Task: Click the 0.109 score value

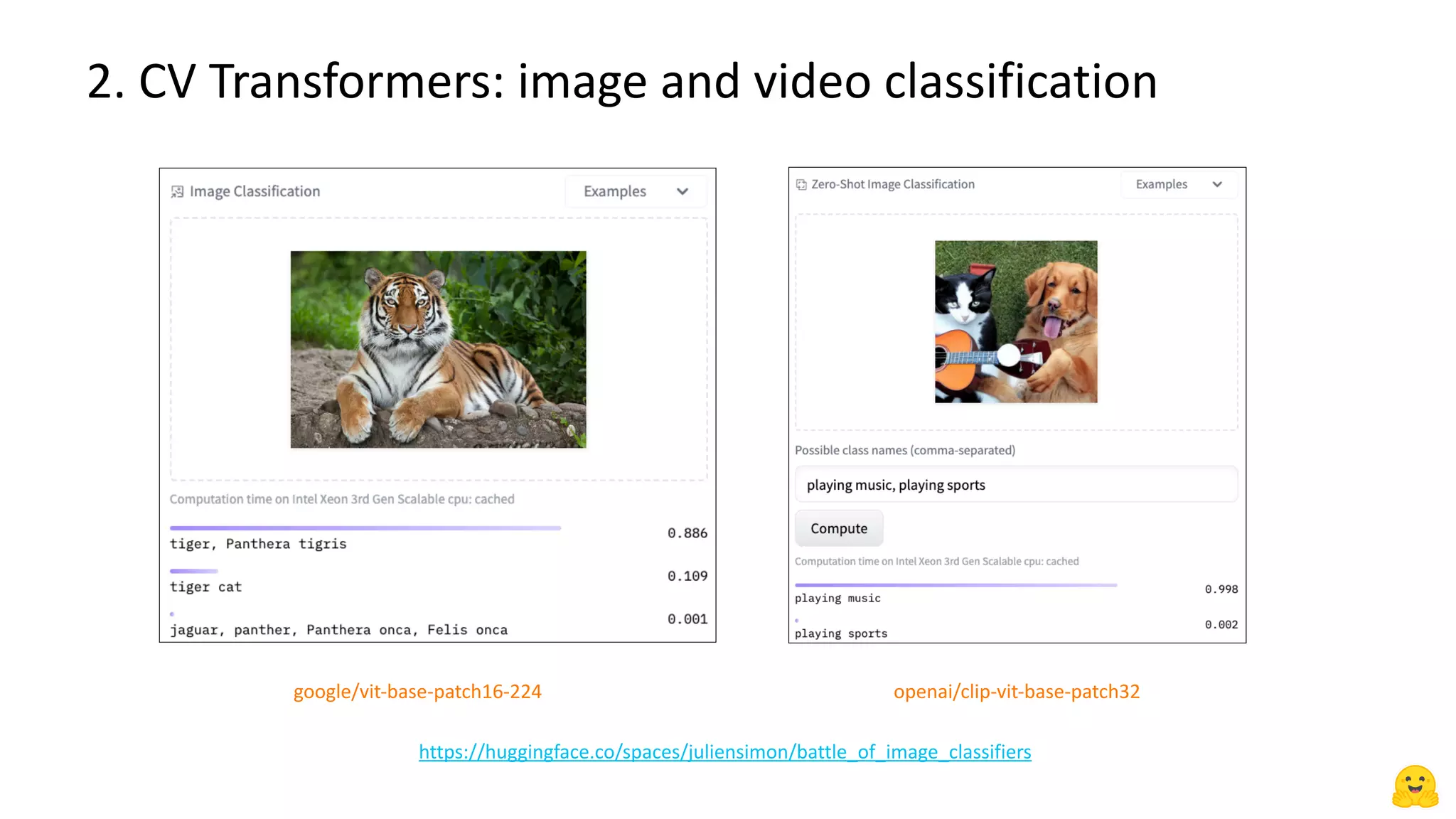Action: click(x=687, y=576)
